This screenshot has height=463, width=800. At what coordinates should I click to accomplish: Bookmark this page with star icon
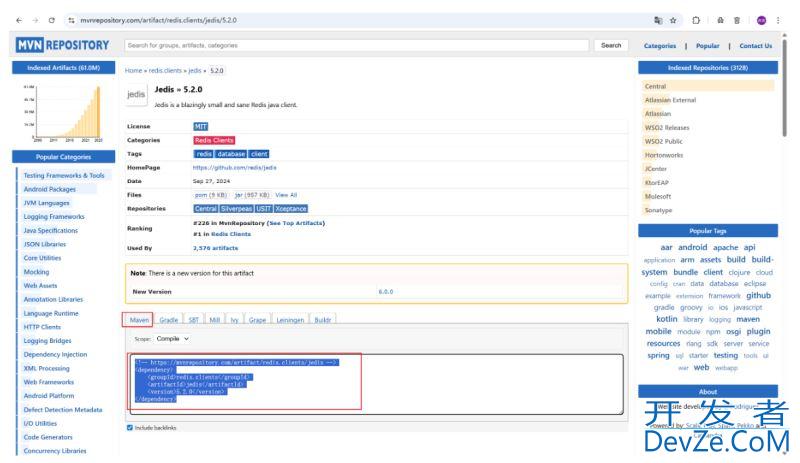point(673,20)
